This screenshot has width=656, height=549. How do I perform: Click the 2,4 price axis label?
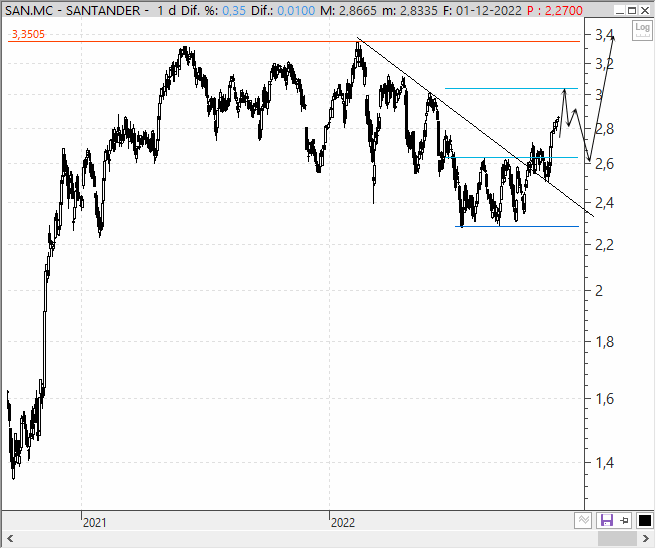point(604,203)
